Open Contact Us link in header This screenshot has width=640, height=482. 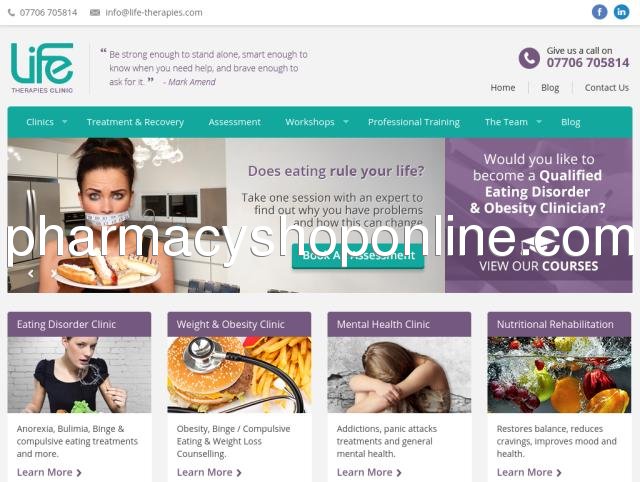click(x=607, y=88)
